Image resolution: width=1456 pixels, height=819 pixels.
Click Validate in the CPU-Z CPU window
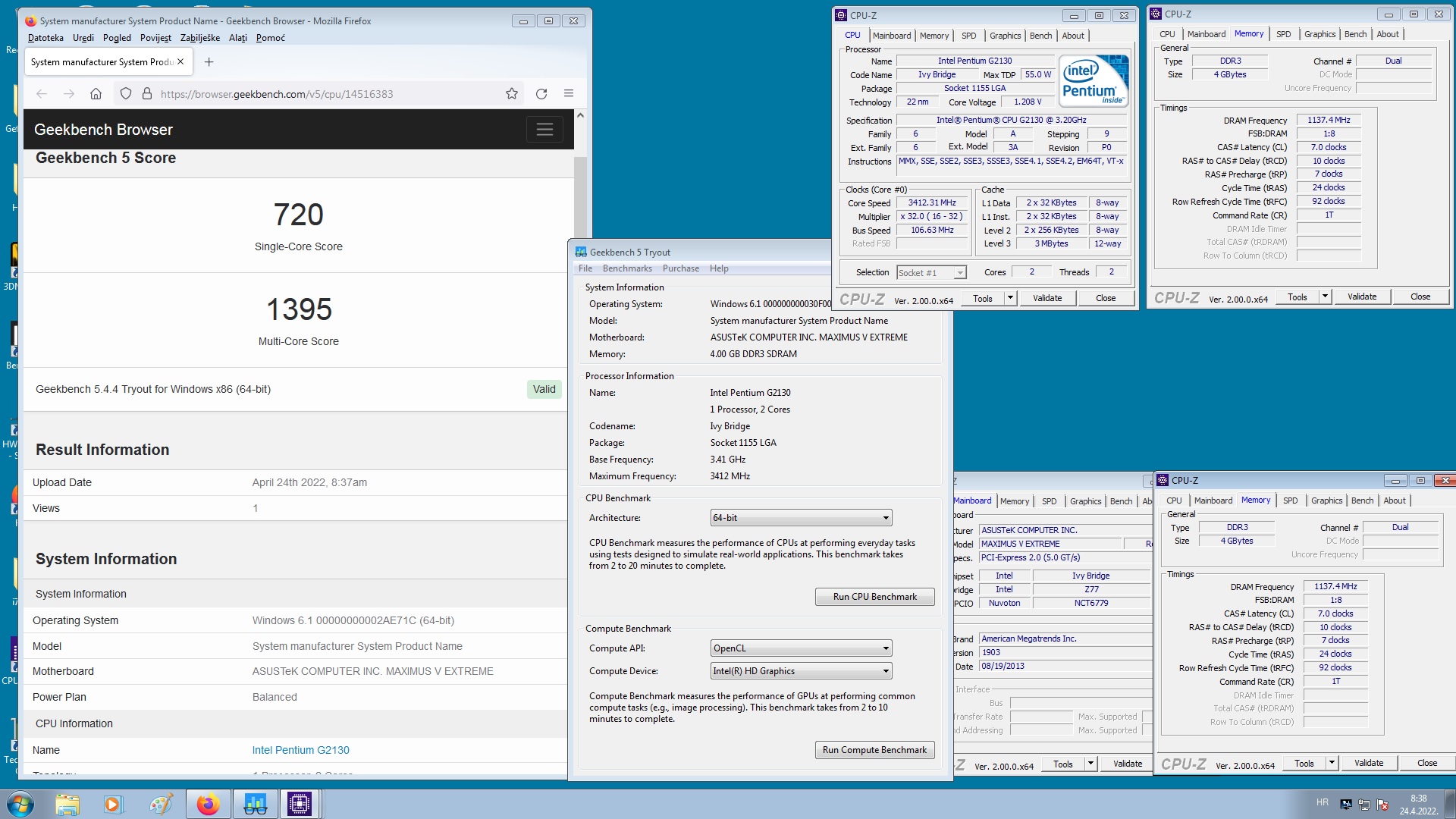tap(1047, 298)
